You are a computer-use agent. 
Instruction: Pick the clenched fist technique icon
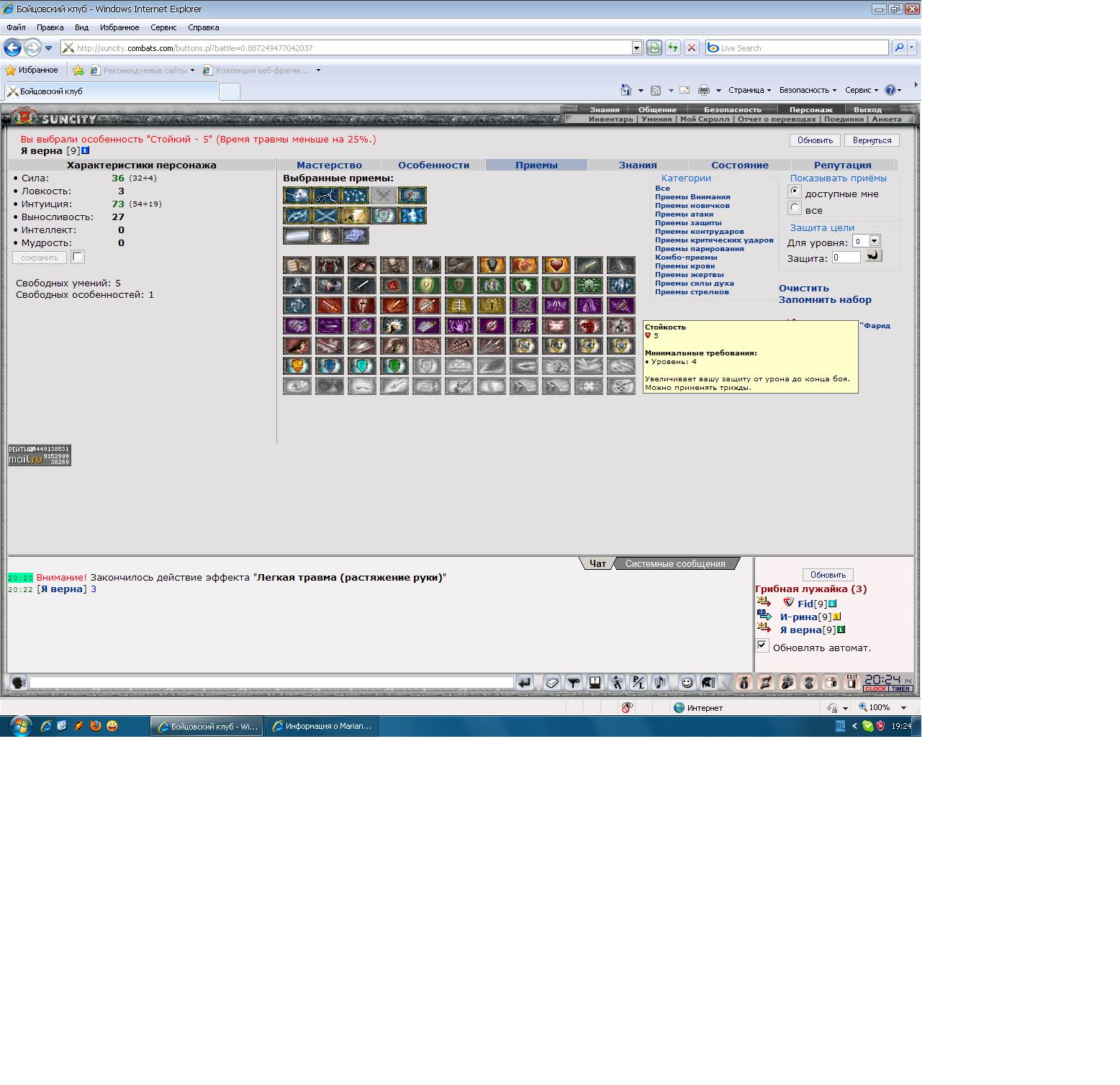297,265
